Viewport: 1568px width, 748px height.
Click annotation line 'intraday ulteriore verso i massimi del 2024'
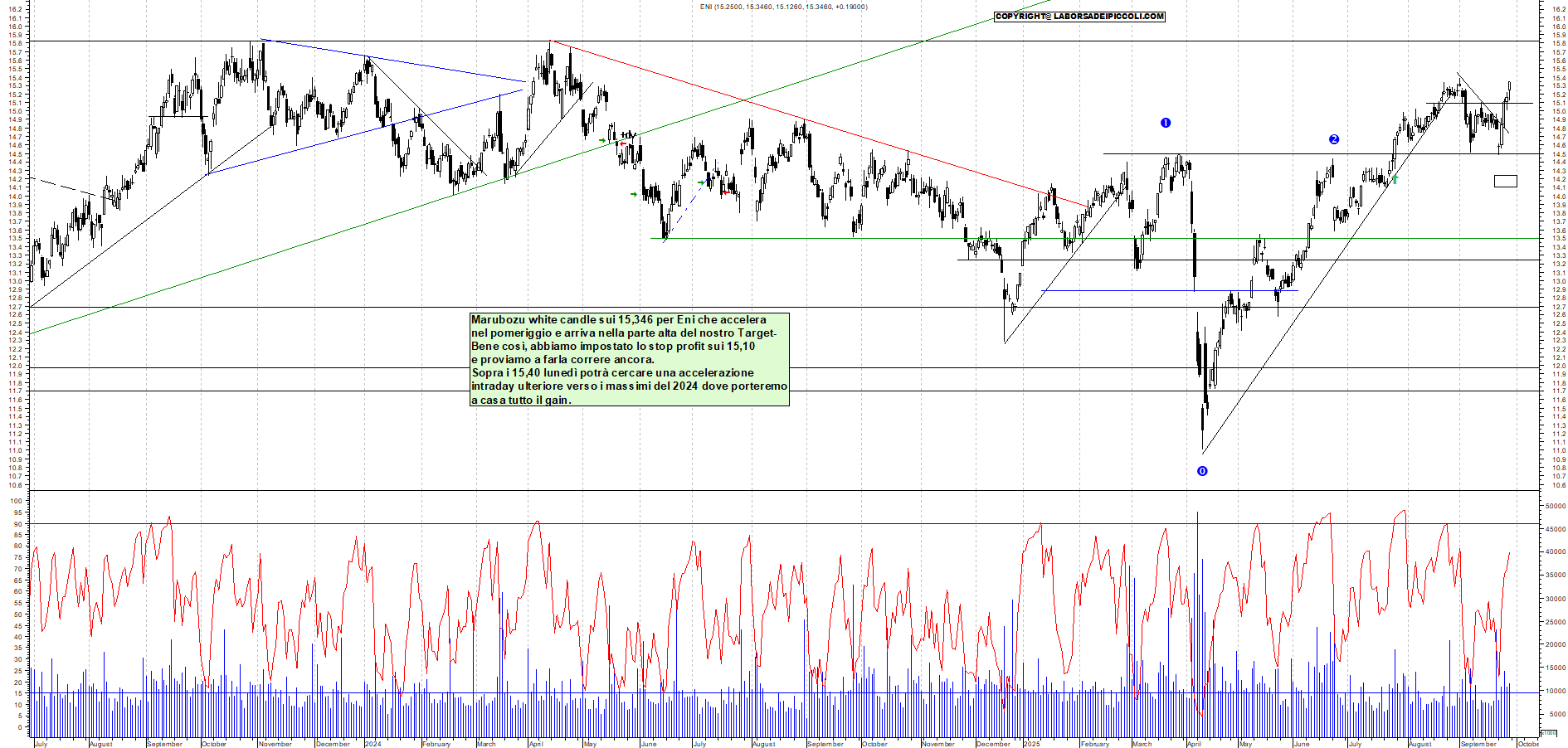pyautogui.click(x=629, y=386)
